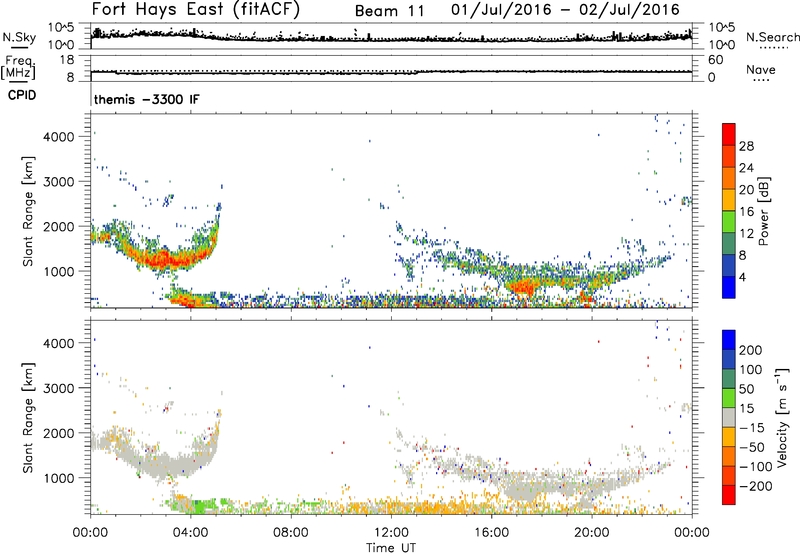Click the gray segment of the Velocity color bar
Screen dimensions: 800x554
(729, 417)
